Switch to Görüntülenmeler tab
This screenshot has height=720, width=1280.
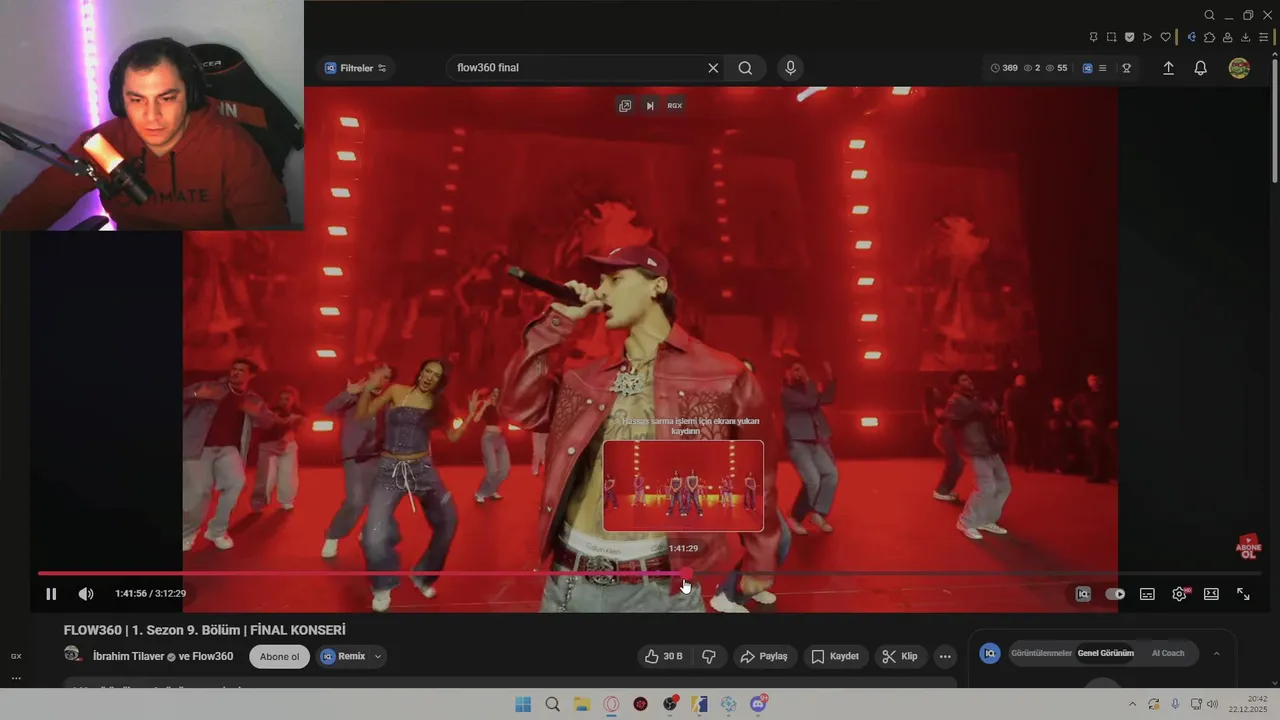(1041, 654)
